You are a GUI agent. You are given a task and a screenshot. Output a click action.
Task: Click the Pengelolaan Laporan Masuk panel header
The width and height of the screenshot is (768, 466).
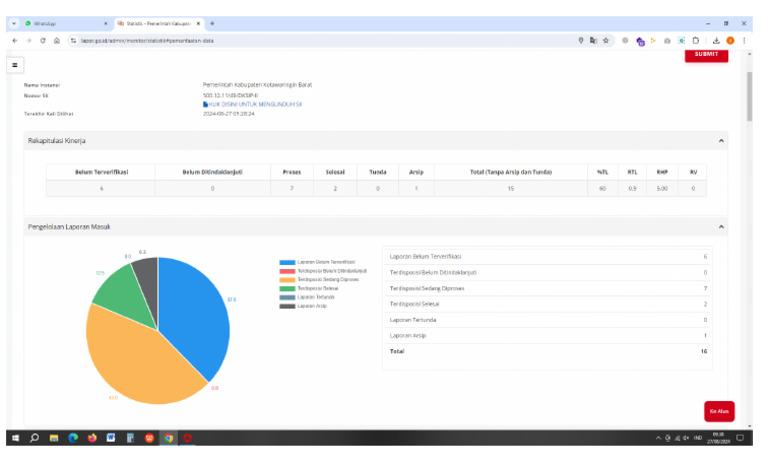pos(376,227)
